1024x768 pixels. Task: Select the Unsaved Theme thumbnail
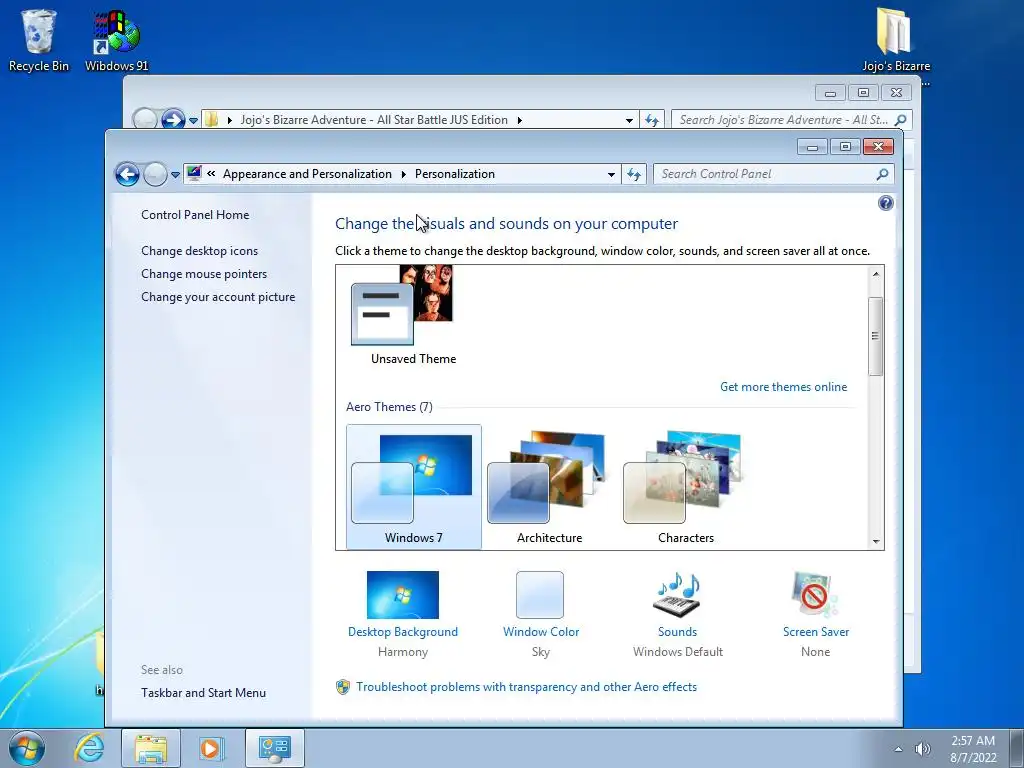413,316
